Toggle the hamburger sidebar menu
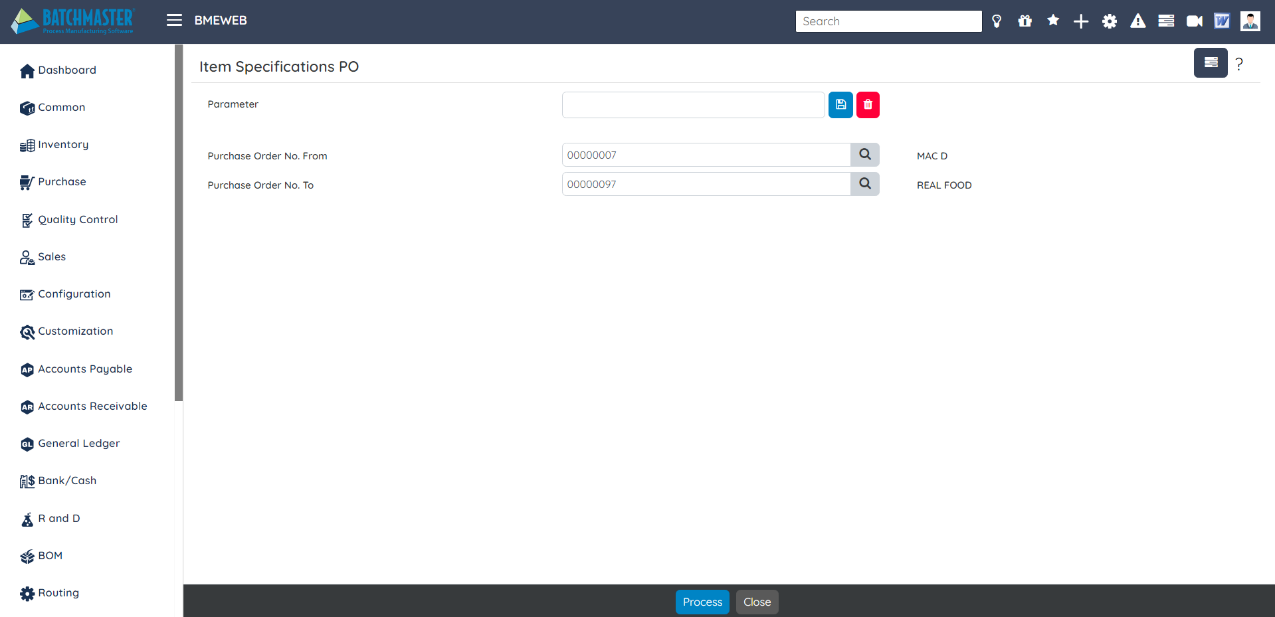Screen dimensions: 1275x617 (x=174, y=20)
